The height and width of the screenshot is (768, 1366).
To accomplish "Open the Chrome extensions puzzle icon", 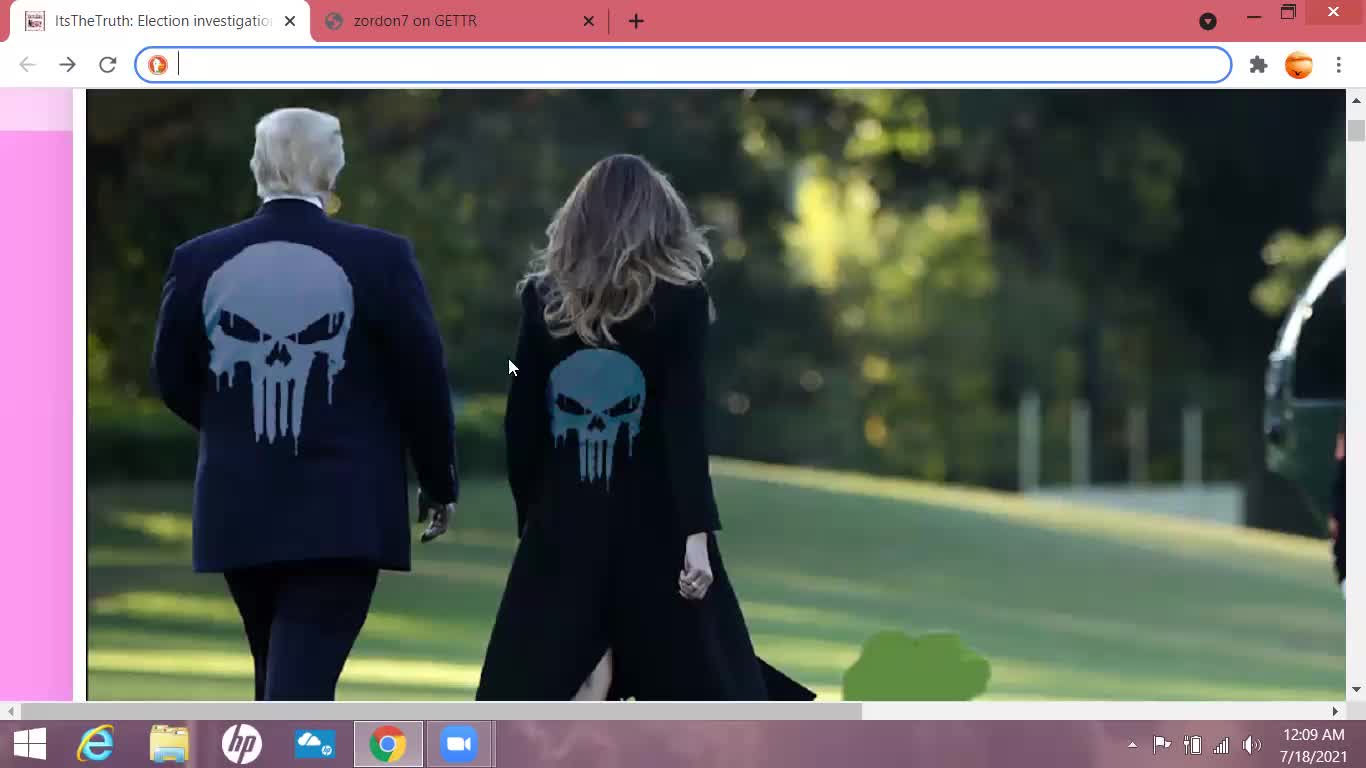I will 1258,65.
